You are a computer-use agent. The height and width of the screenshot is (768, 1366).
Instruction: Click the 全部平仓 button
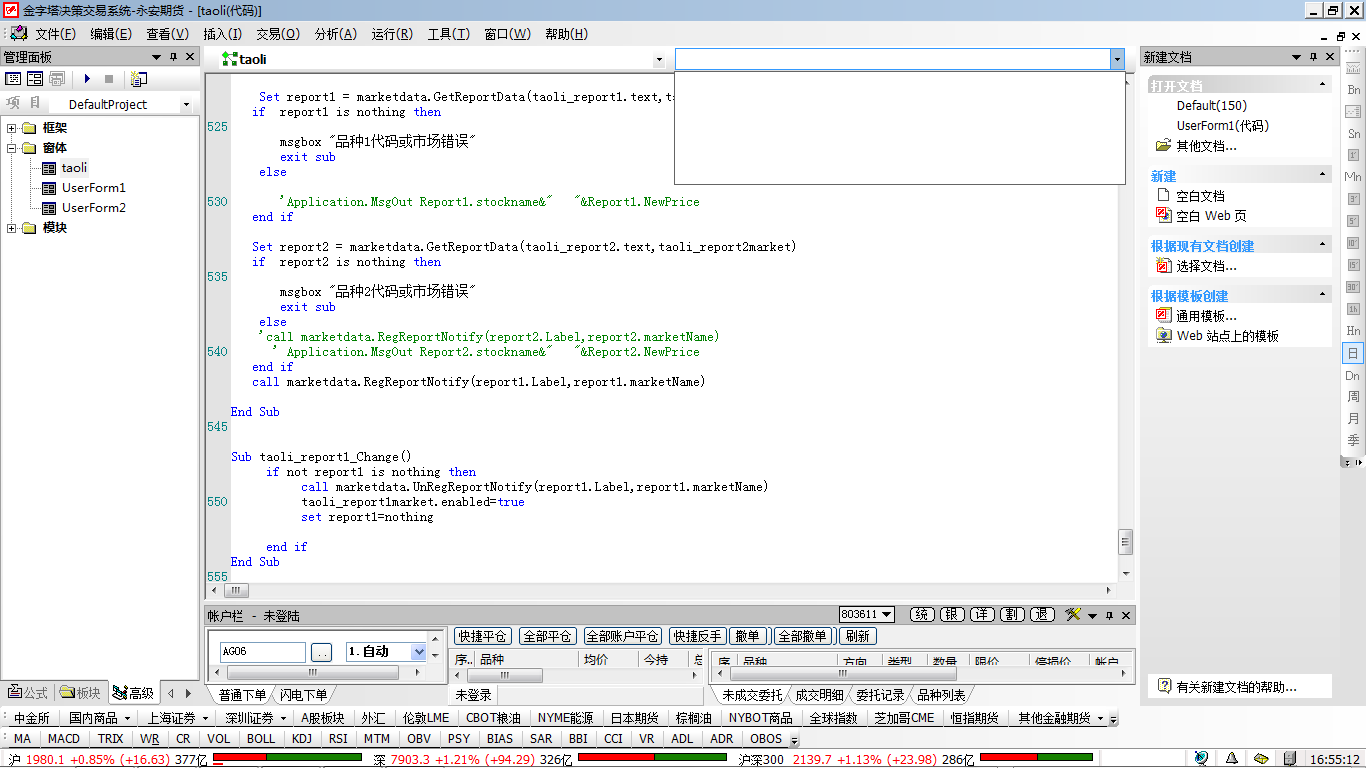coord(547,636)
